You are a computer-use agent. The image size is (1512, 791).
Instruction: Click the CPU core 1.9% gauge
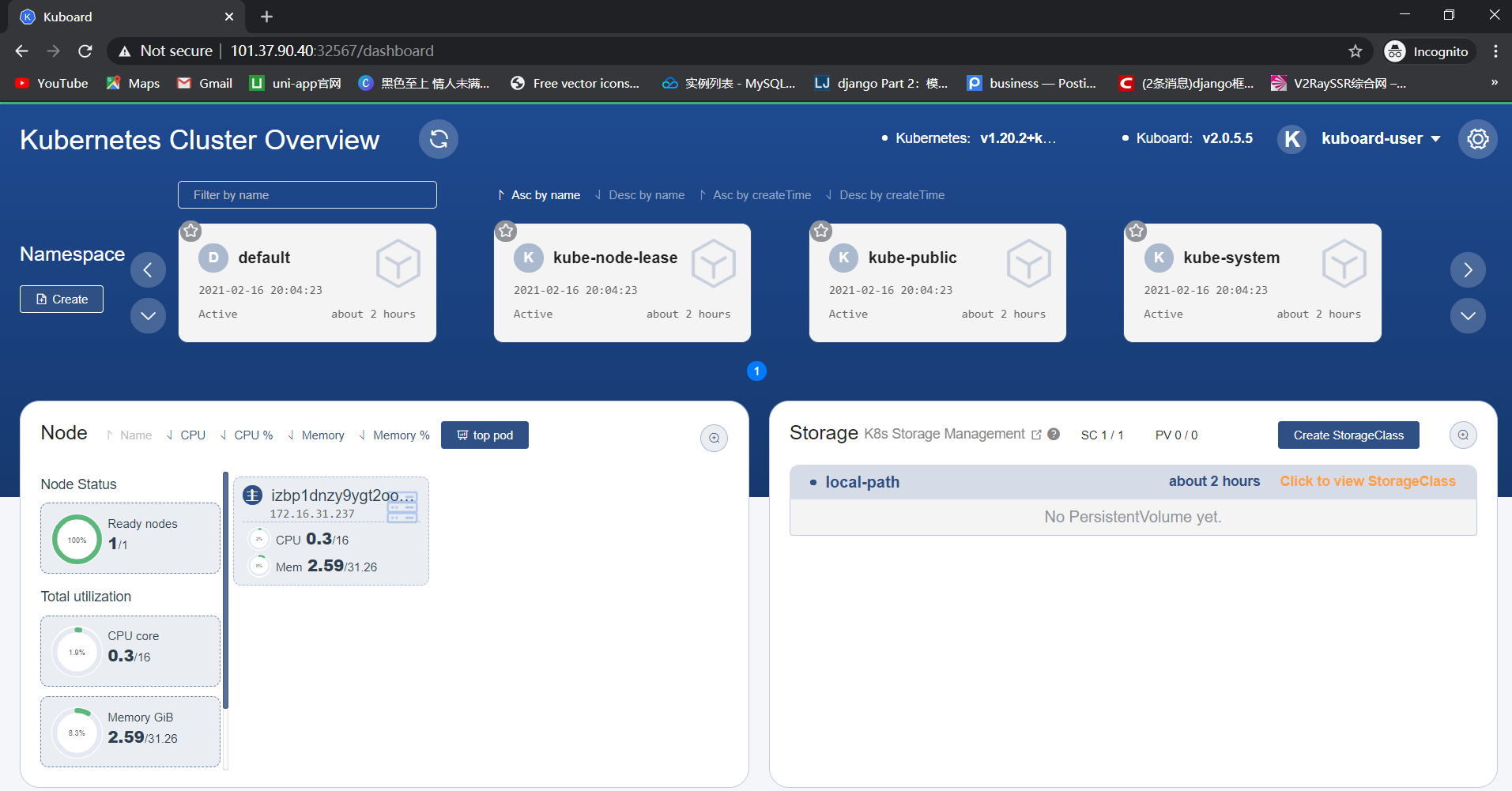[77, 653]
